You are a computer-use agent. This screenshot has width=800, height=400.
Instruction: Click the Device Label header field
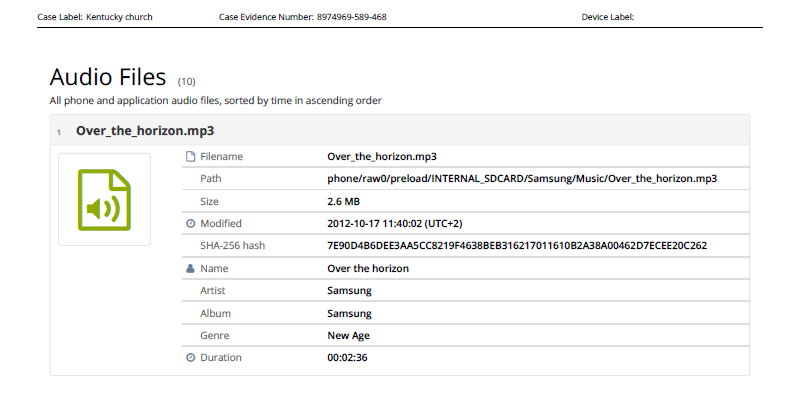pyautogui.click(x=608, y=17)
